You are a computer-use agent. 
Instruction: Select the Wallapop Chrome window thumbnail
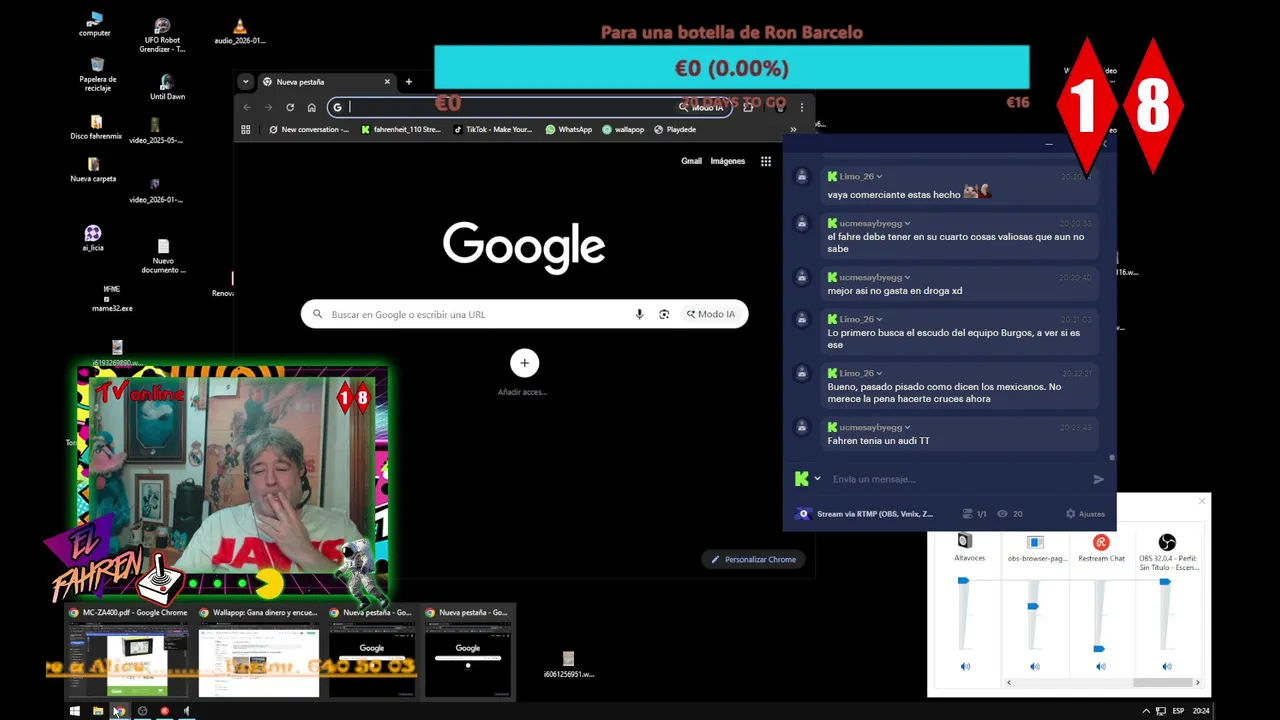258,652
